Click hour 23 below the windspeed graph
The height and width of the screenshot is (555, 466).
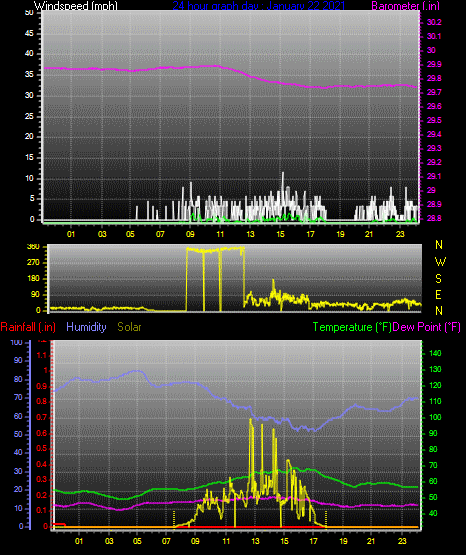pos(400,234)
